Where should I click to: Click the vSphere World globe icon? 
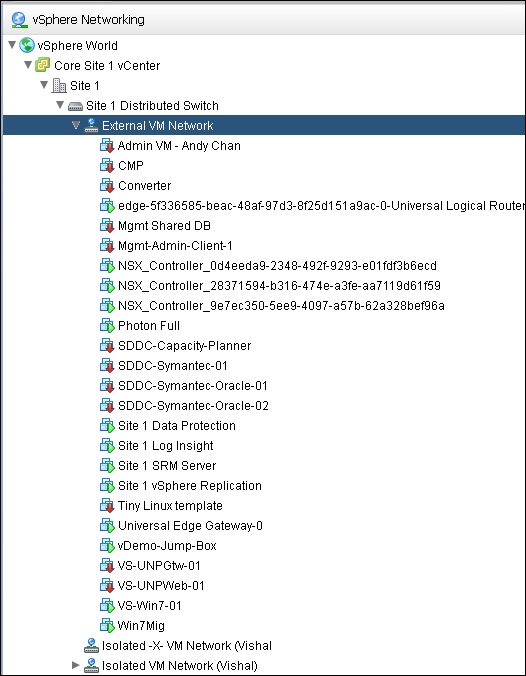point(27,45)
